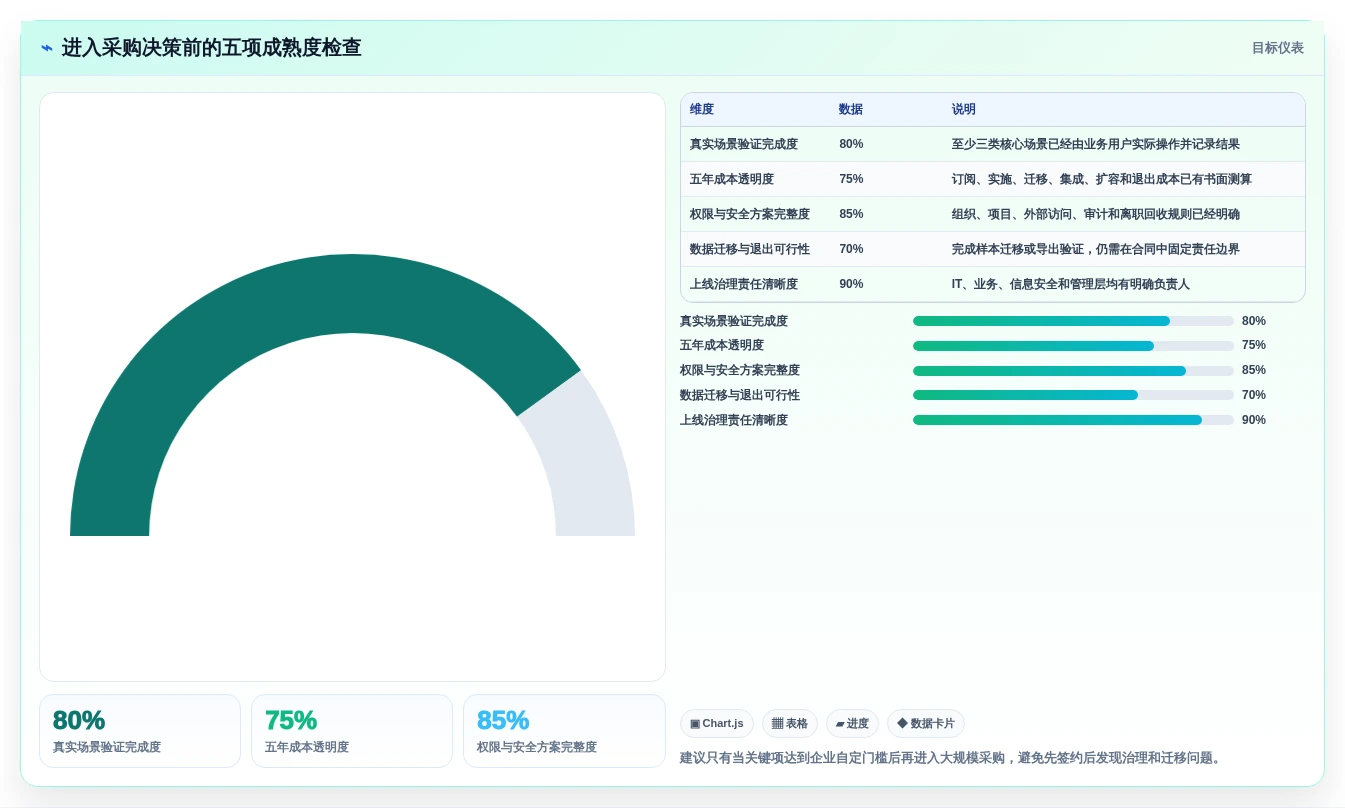
Task: Click the 数据卡片 tag
Action: [x=926, y=723]
